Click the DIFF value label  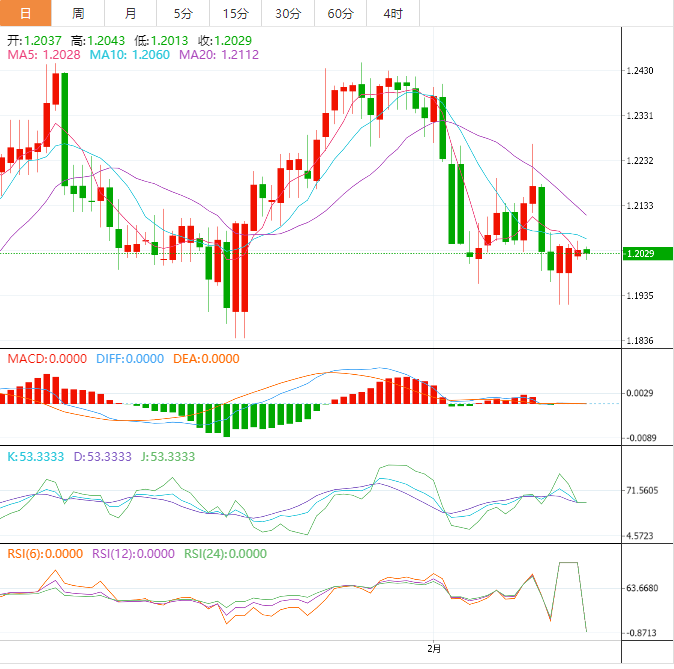pos(130,359)
